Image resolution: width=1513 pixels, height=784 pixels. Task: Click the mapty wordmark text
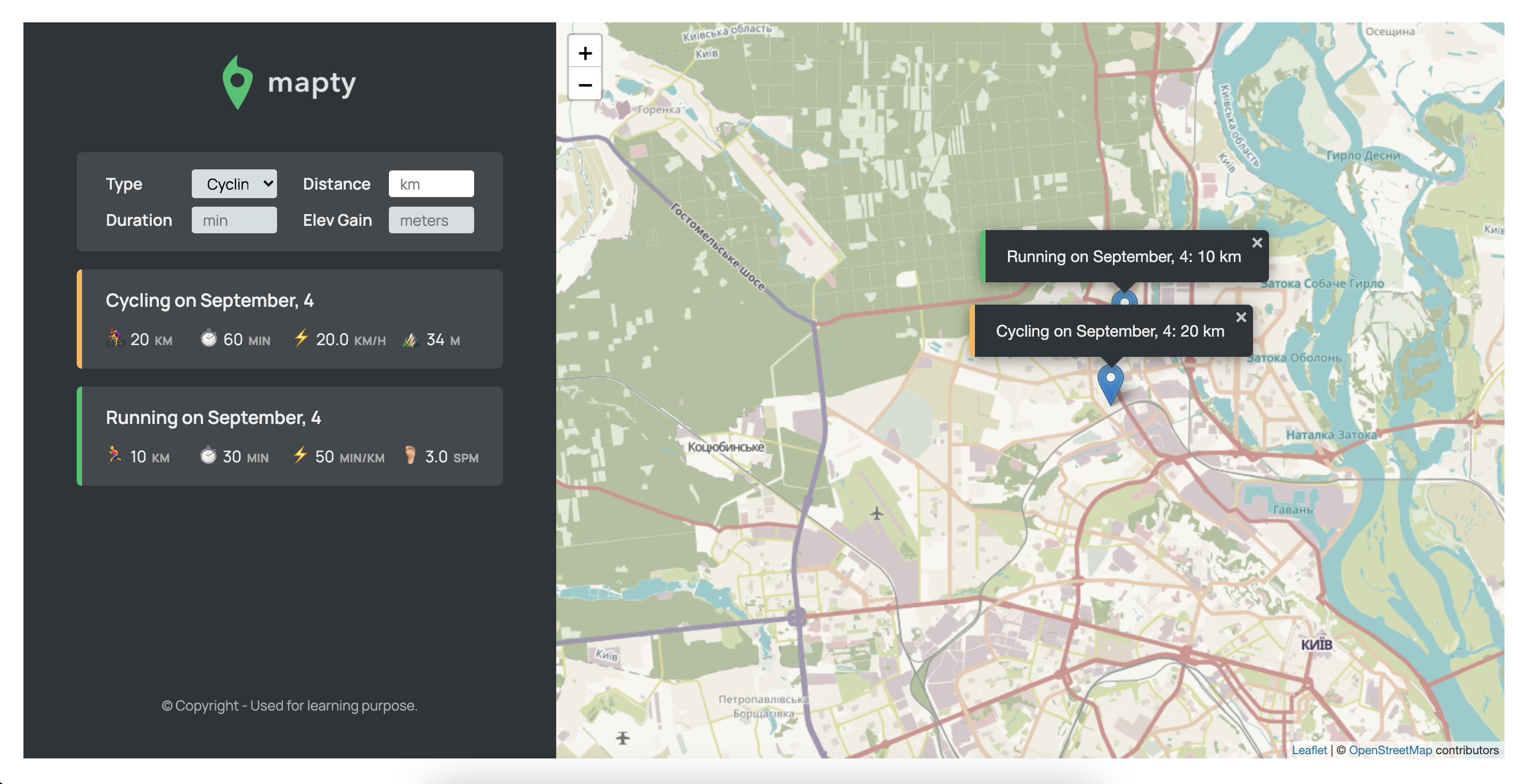pos(312,84)
